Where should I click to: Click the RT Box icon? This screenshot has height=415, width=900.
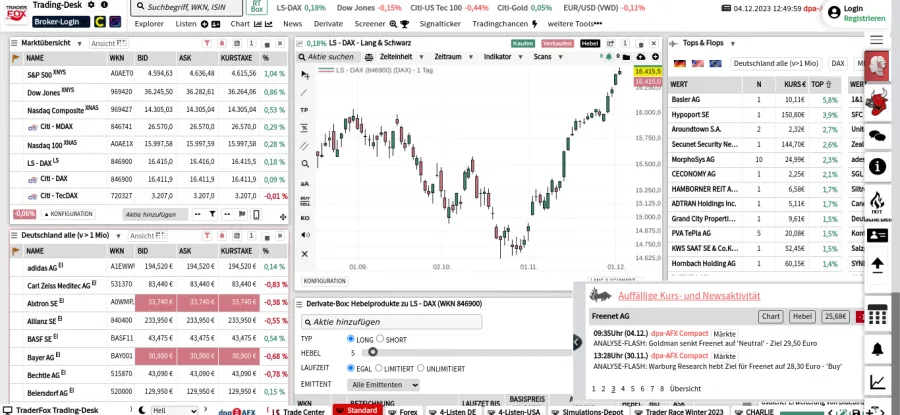257,7
